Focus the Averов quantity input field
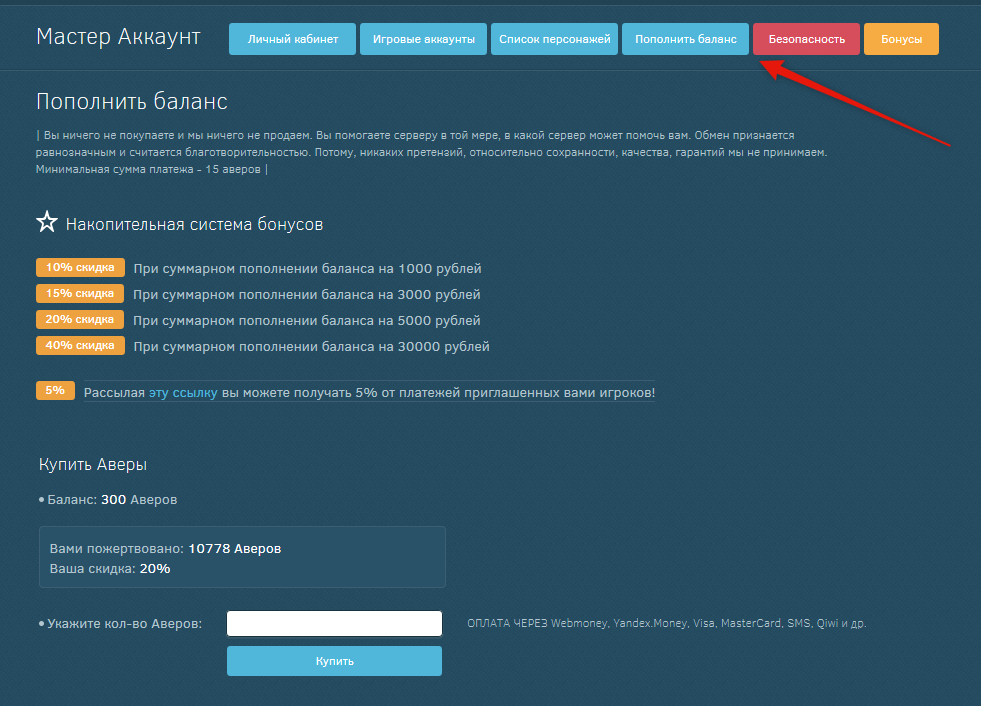Screen dimensions: 981x706 [334, 624]
